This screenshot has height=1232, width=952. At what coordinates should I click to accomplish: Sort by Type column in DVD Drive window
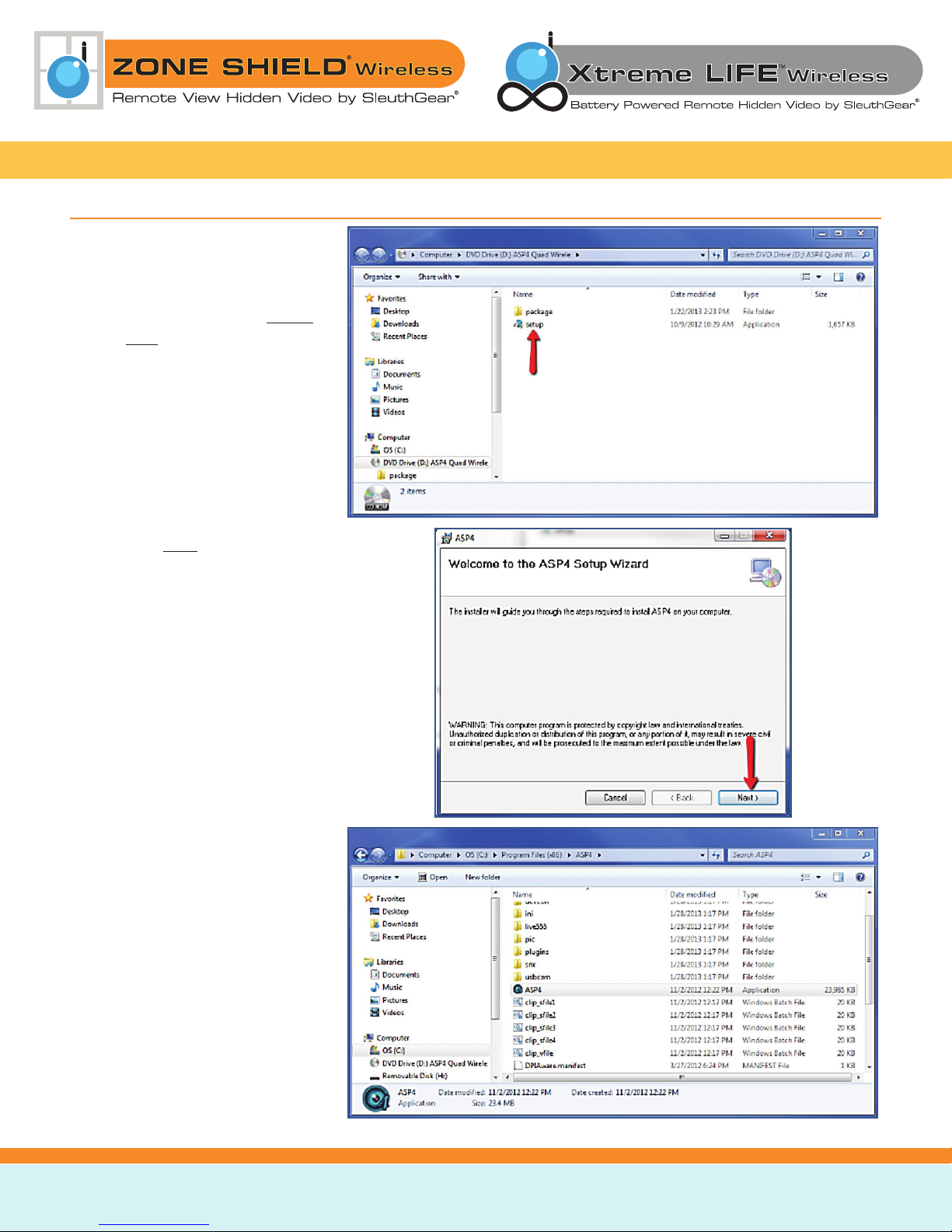click(x=751, y=295)
